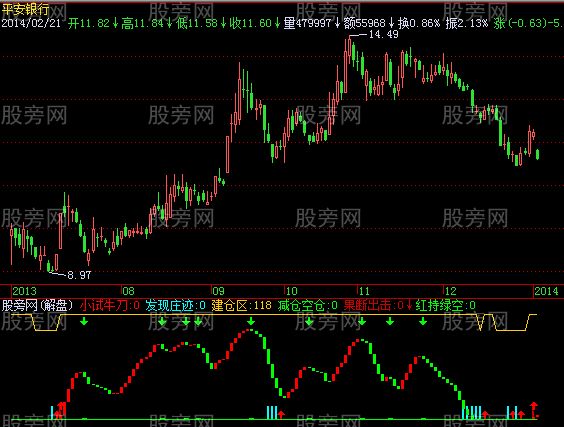
Task: Click the green 减仓空仓 indicator label
Action: tap(301, 306)
